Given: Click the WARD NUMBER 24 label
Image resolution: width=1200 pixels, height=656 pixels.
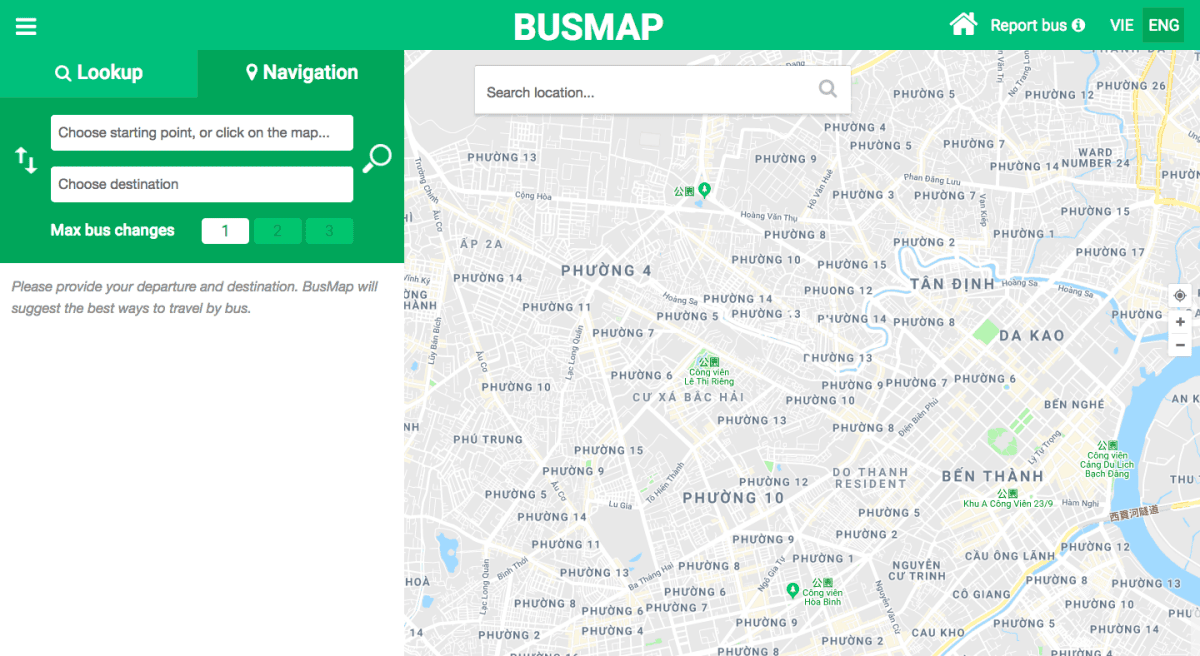Looking at the screenshot, I should pos(1095,158).
